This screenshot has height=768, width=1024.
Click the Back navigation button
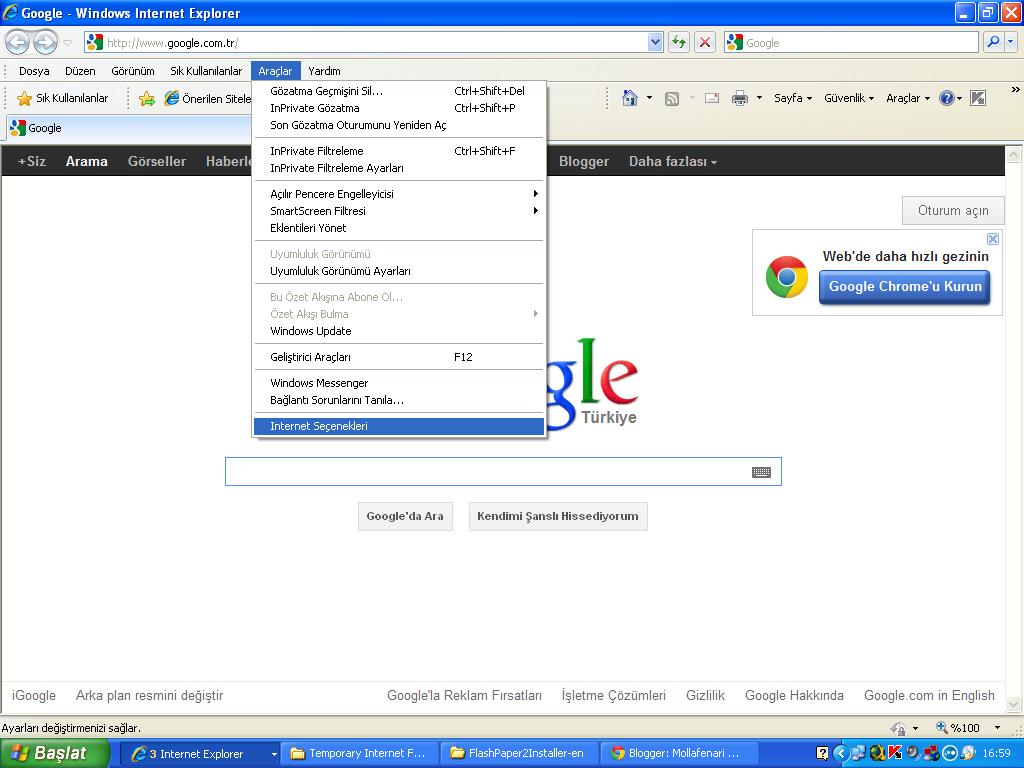point(18,43)
